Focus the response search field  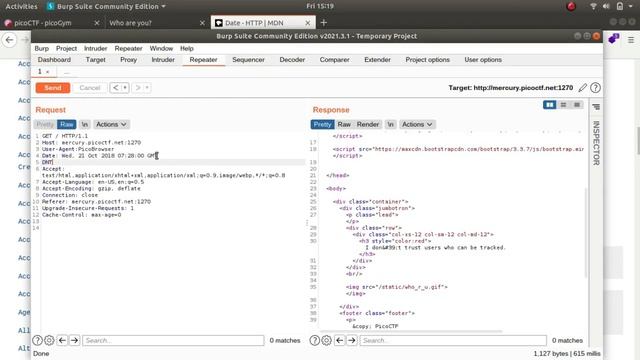click(453, 340)
